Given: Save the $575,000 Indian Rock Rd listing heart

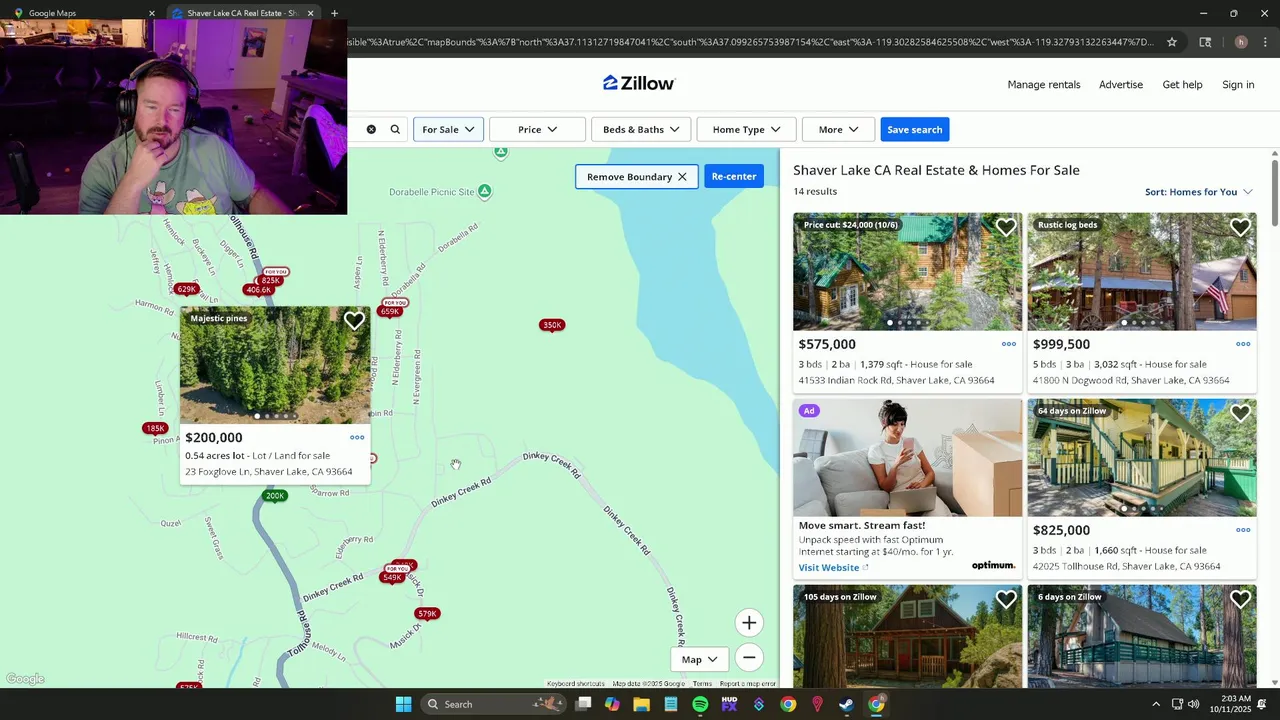Looking at the screenshot, I should (1006, 228).
